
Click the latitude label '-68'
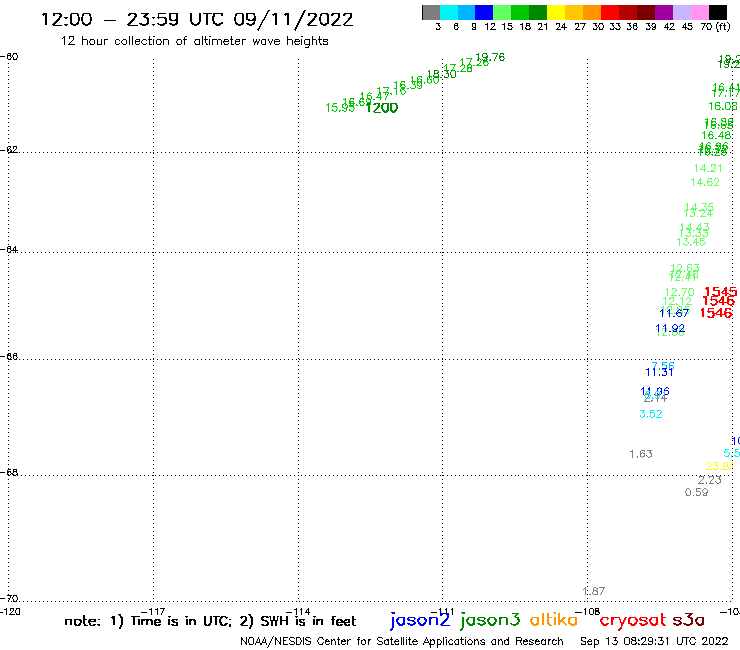(x=9, y=473)
